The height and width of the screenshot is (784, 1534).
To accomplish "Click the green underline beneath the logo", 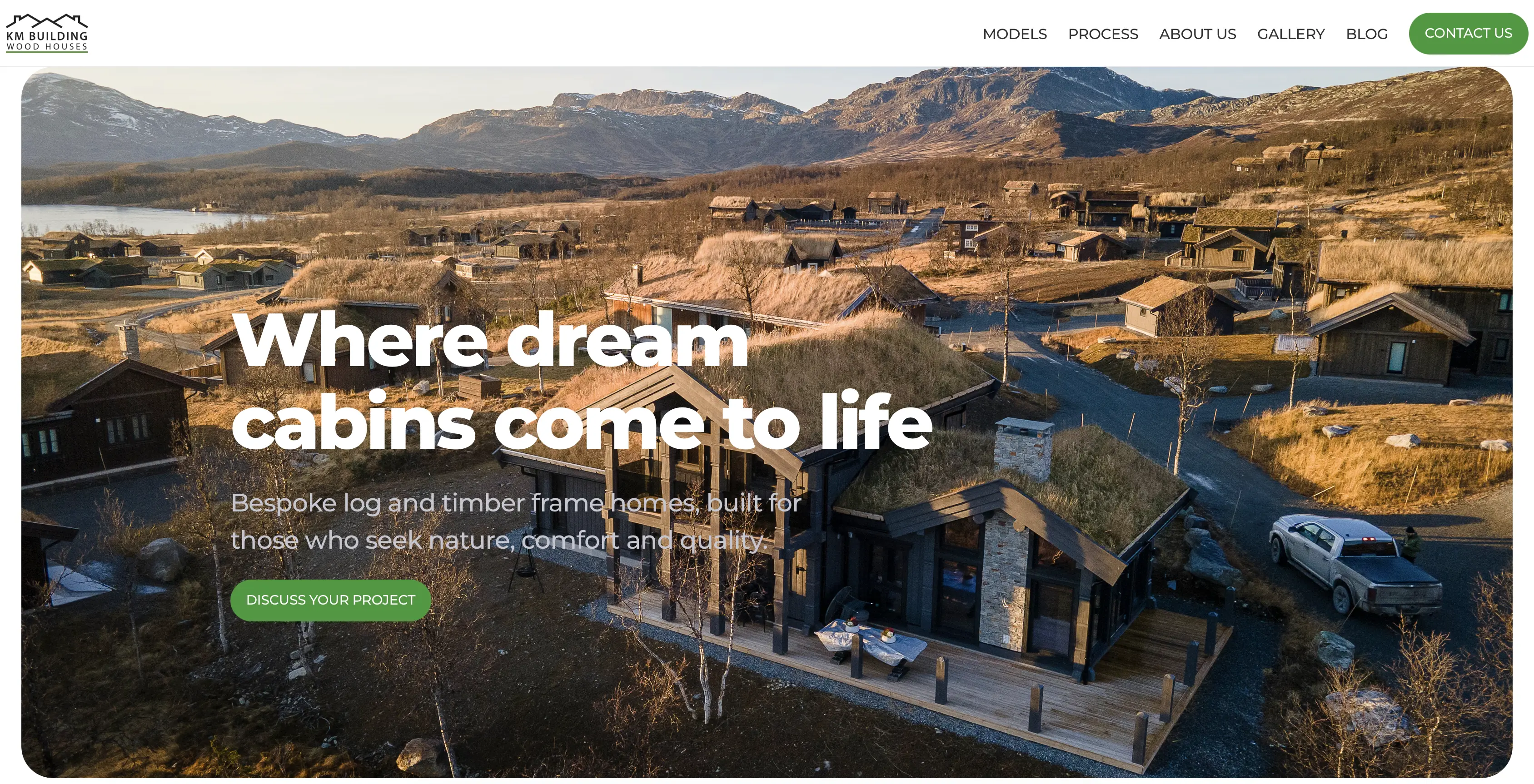I will (x=47, y=52).
